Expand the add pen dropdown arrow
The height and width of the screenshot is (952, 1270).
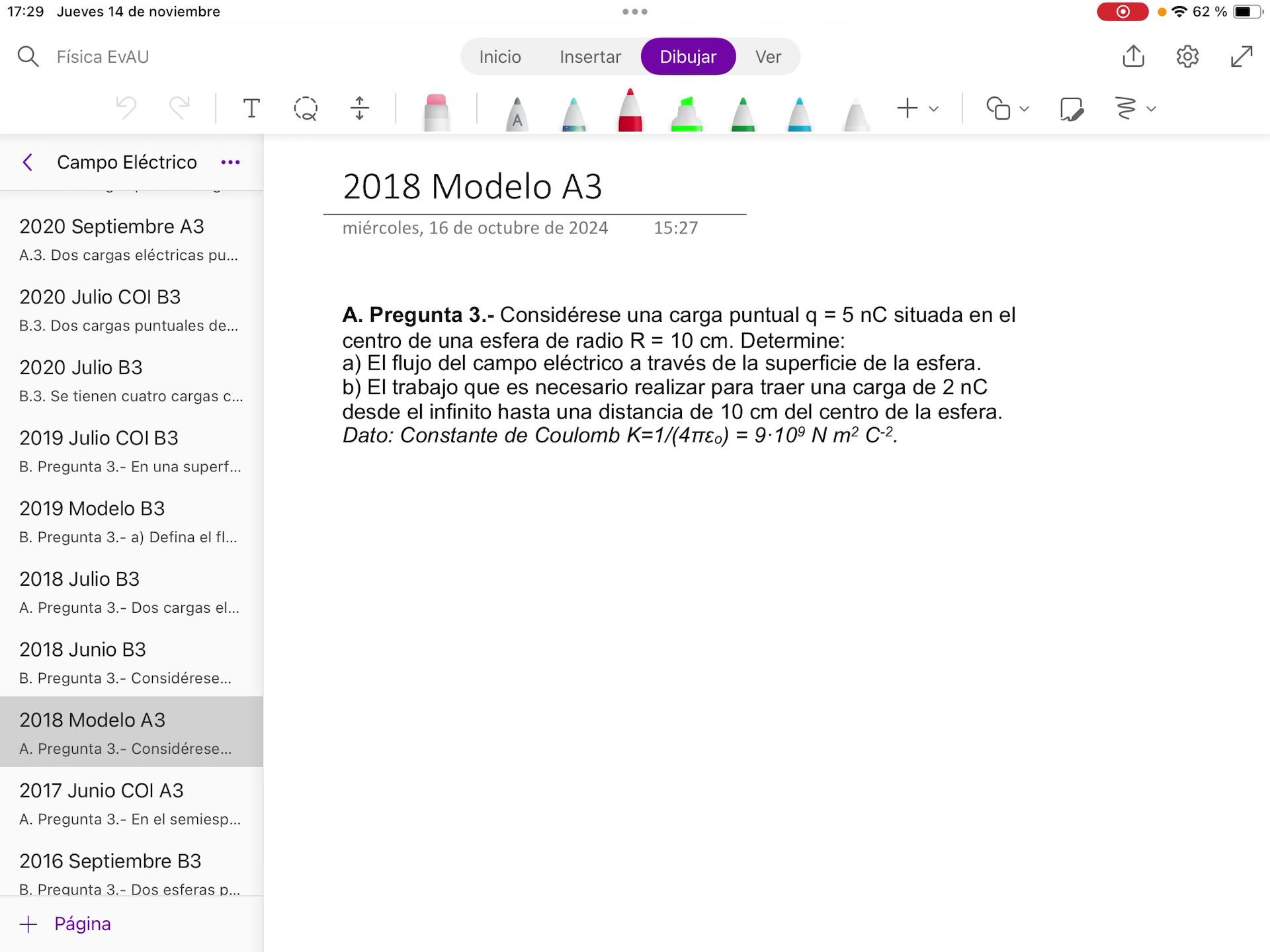(x=934, y=108)
